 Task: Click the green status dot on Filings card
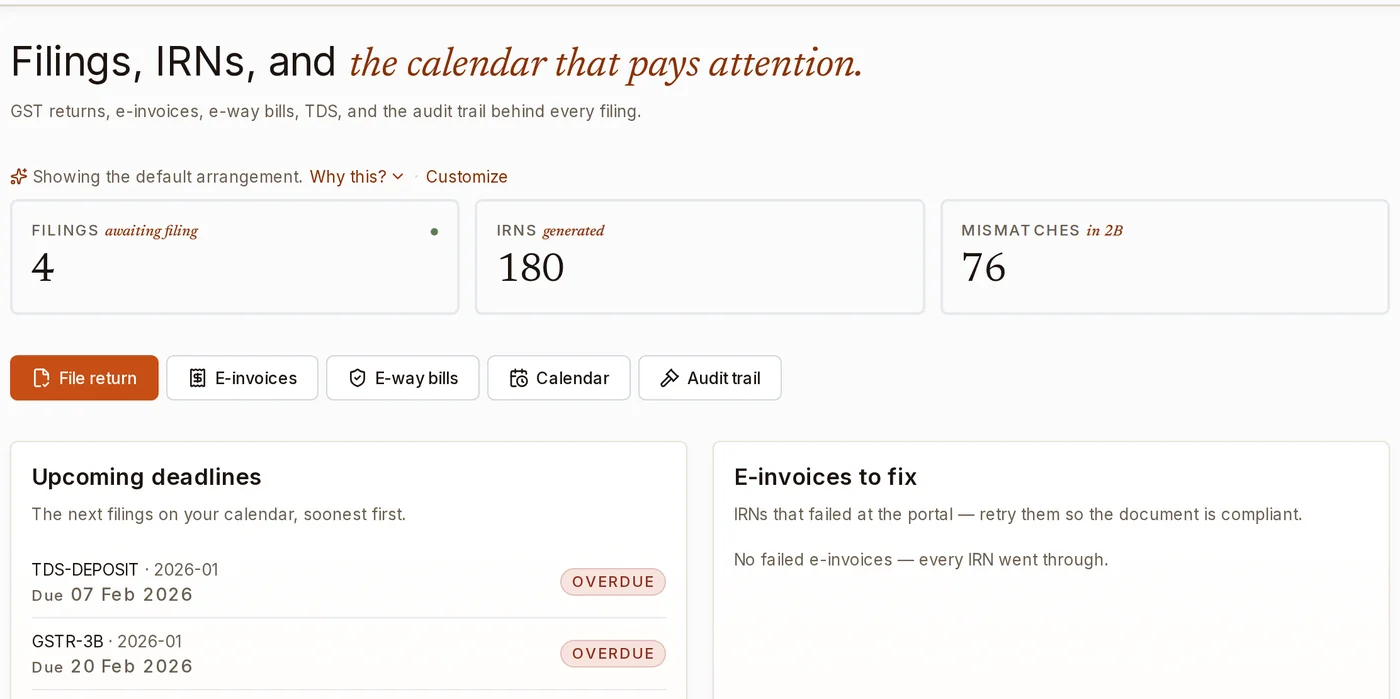coord(434,231)
